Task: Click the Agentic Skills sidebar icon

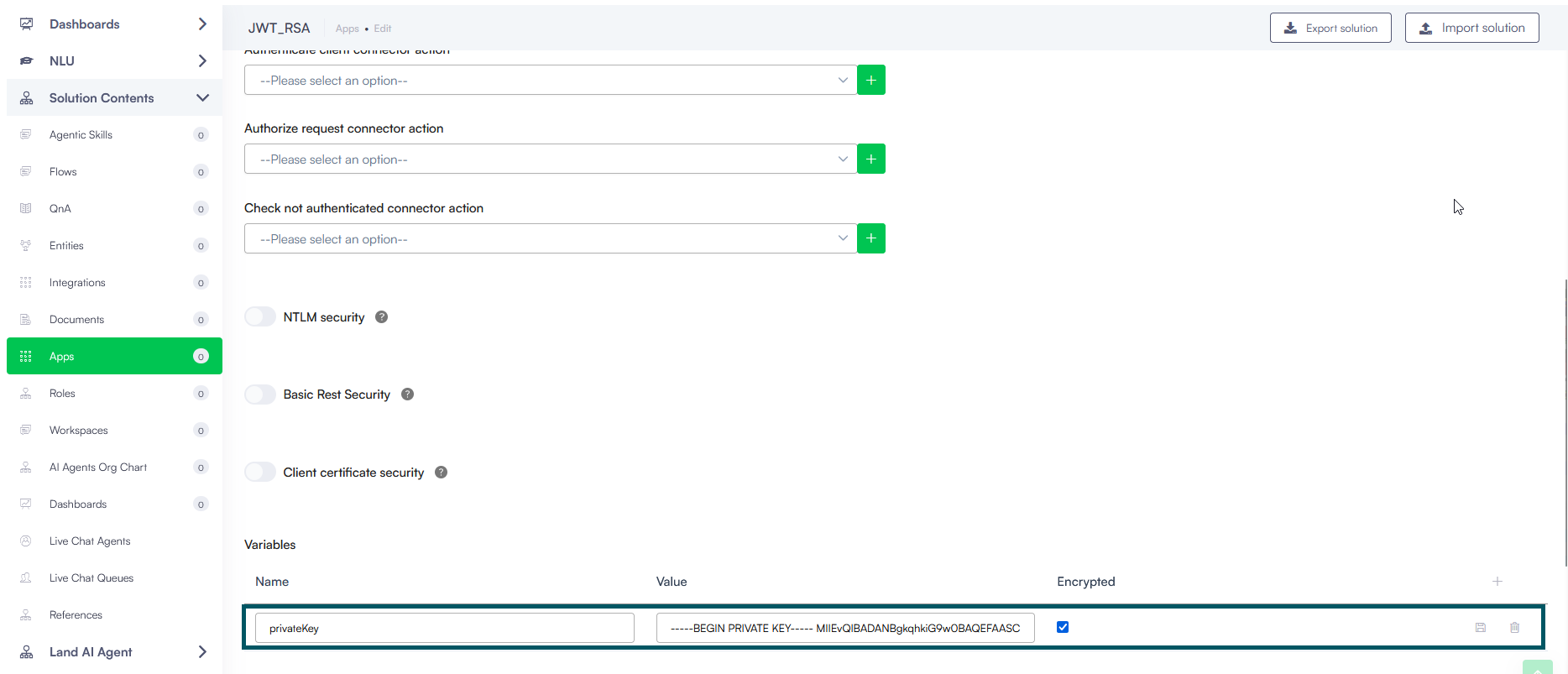Action: [26, 134]
